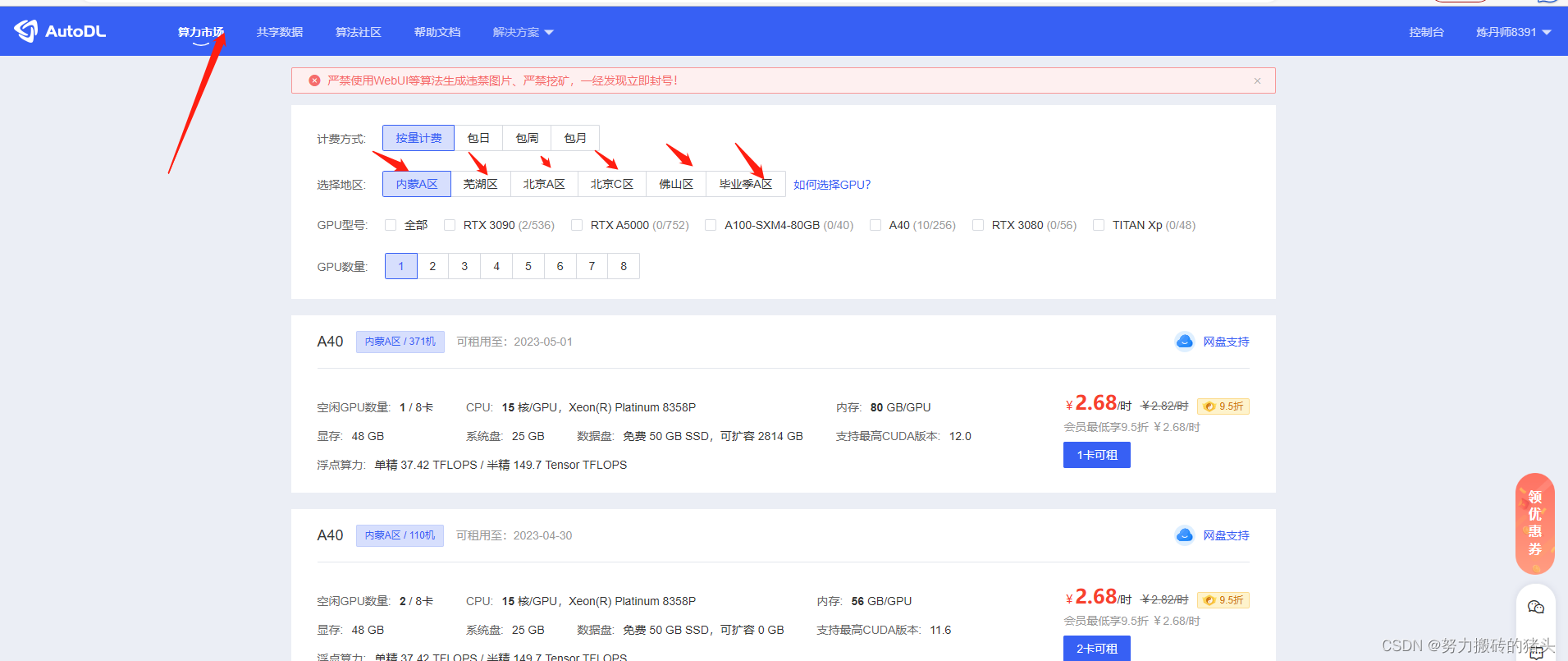This screenshot has height=661, width=1568.
Task: Check the TITAN Xp checkbox
Action: click(1099, 225)
